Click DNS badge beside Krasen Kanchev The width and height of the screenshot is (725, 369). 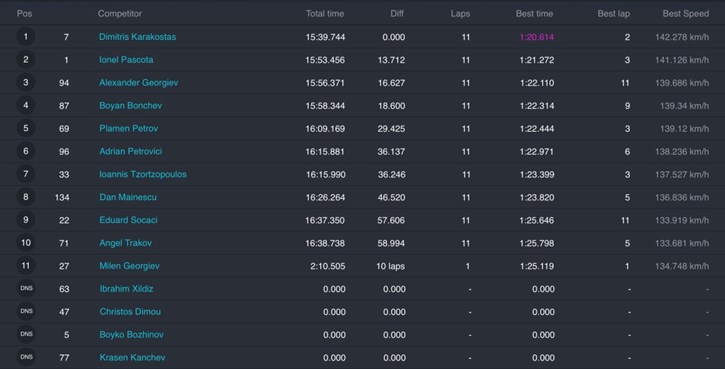click(x=26, y=357)
